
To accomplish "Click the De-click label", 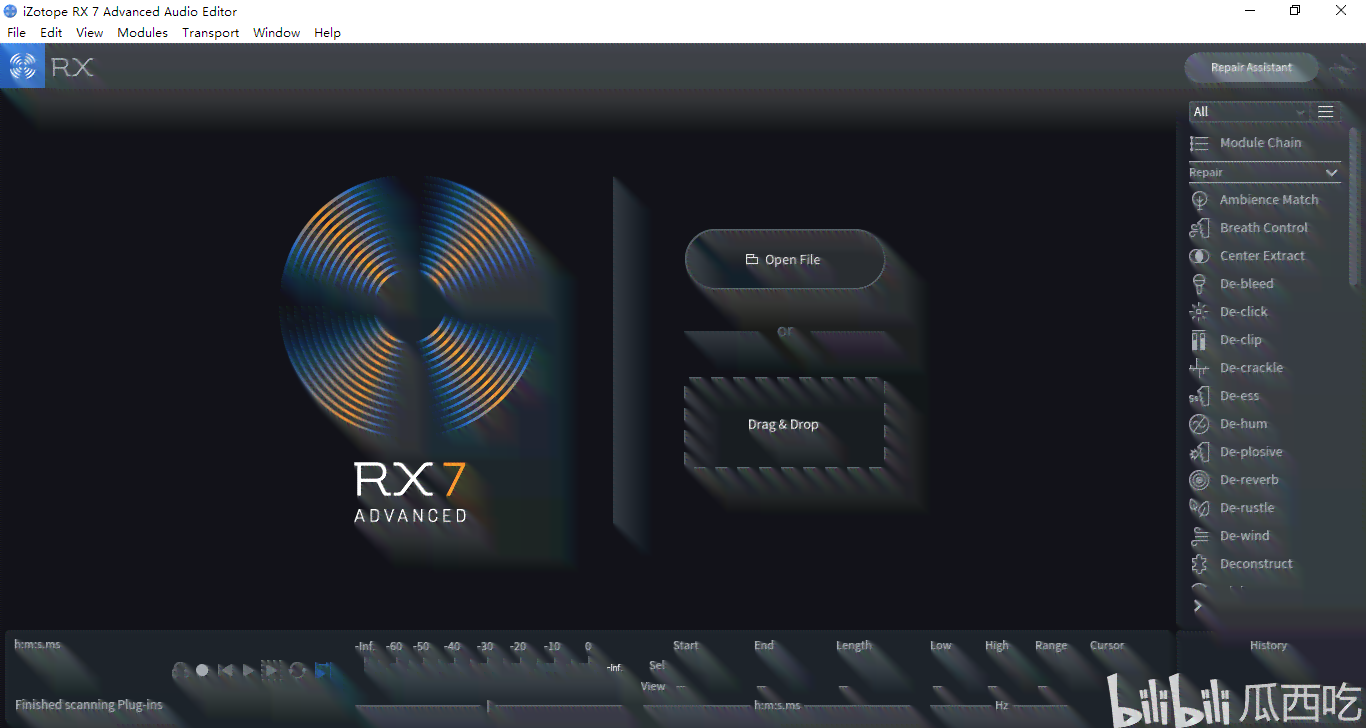I will (x=1244, y=312).
